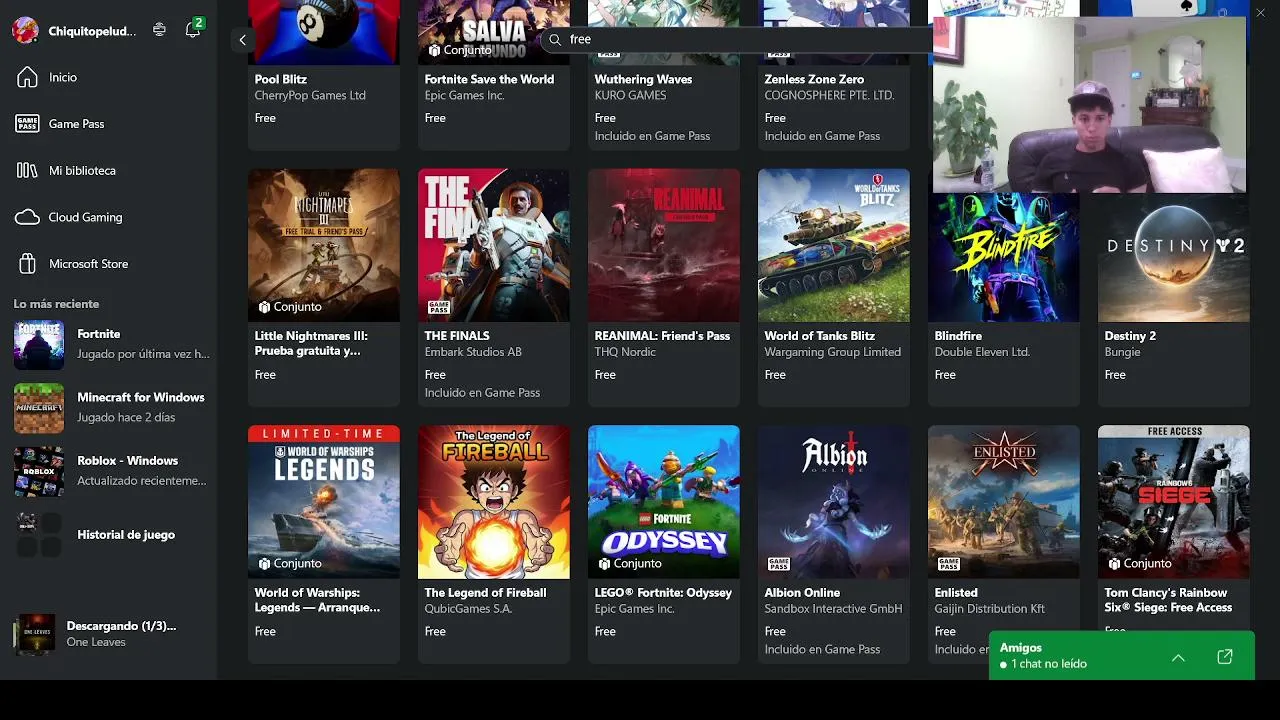Image resolution: width=1280 pixels, height=720 pixels.
Task: Expand the Amigos chat panel chevron
Action: pyautogui.click(x=1178, y=657)
